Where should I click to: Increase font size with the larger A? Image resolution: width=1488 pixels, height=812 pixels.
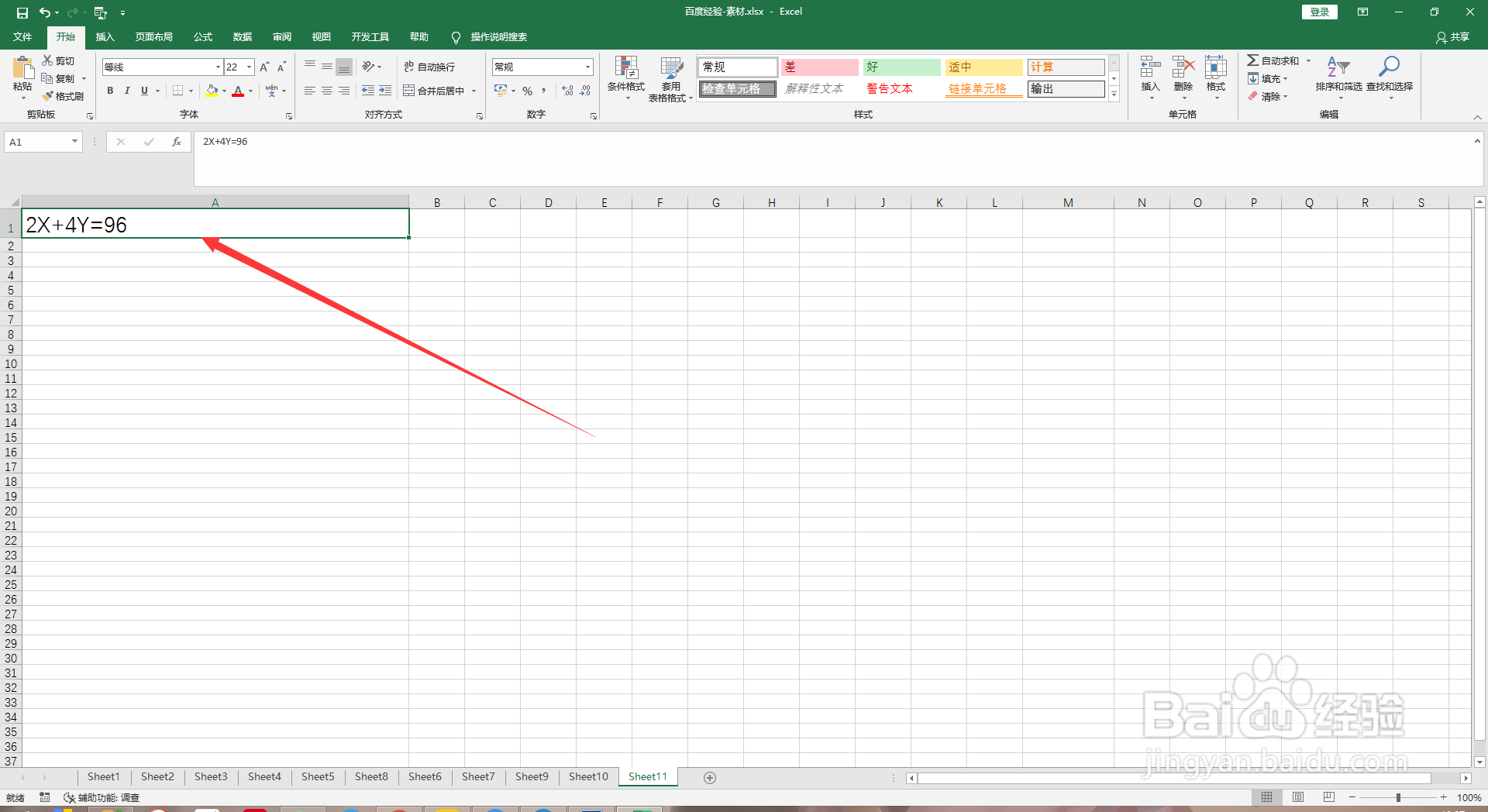[x=264, y=67]
